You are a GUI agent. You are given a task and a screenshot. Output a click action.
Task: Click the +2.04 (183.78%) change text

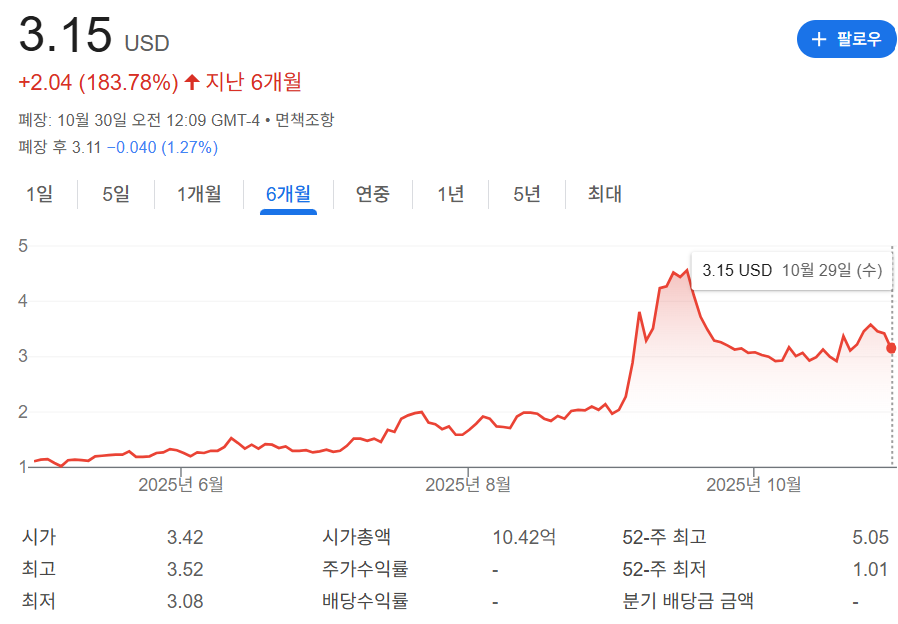[x=99, y=82]
